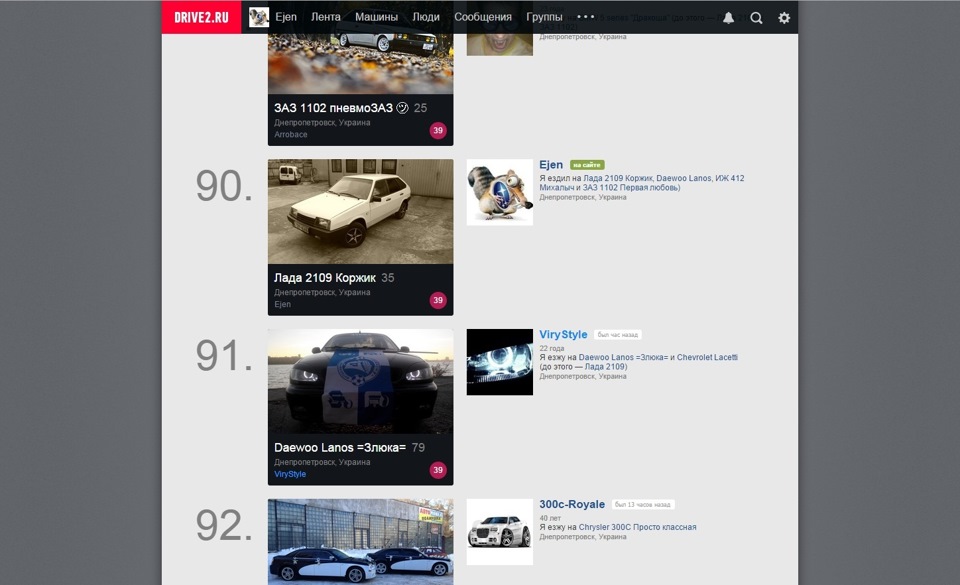Open the white Лада 2109 Коржик photo

pos(361,212)
